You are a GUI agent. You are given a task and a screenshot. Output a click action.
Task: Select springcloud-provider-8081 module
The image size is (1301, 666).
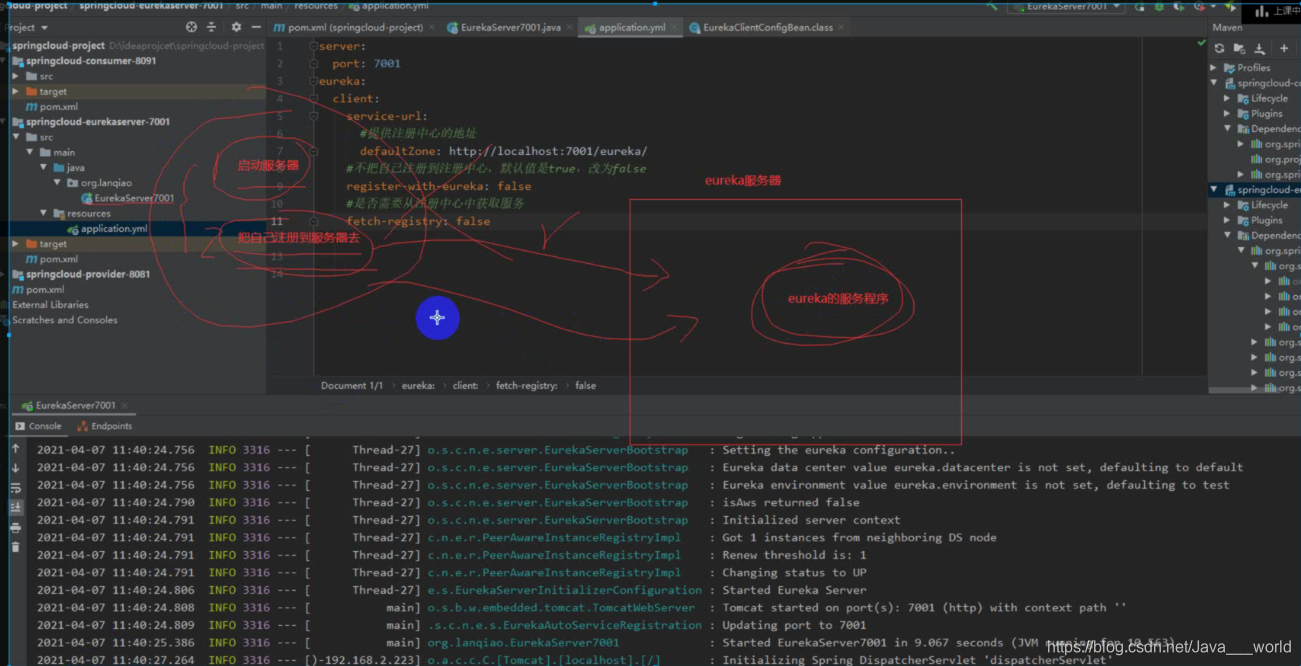(x=88, y=274)
